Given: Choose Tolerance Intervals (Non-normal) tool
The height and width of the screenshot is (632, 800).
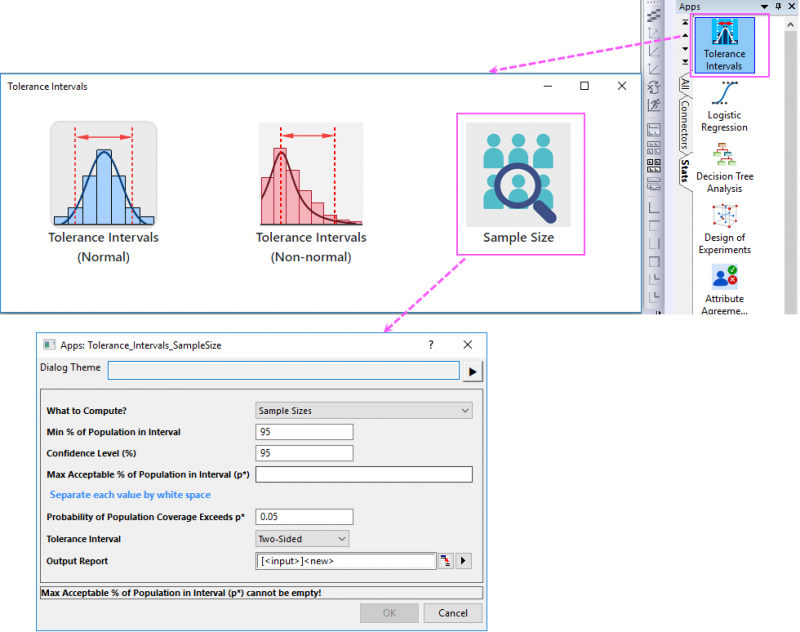Looking at the screenshot, I should [x=310, y=189].
